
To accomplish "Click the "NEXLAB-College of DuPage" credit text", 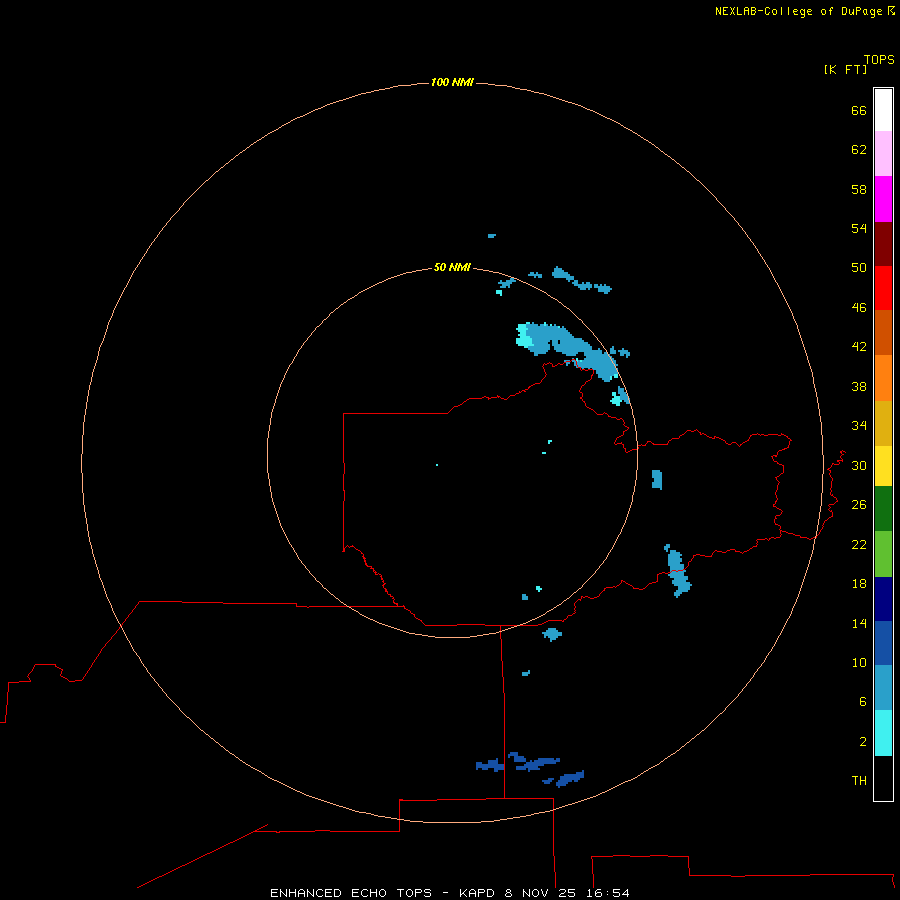I will (x=798, y=11).
